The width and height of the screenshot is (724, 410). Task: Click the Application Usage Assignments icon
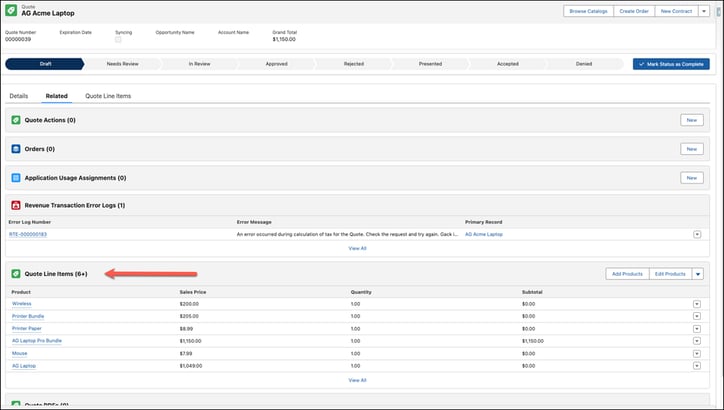pyautogui.click(x=16, y=178)
